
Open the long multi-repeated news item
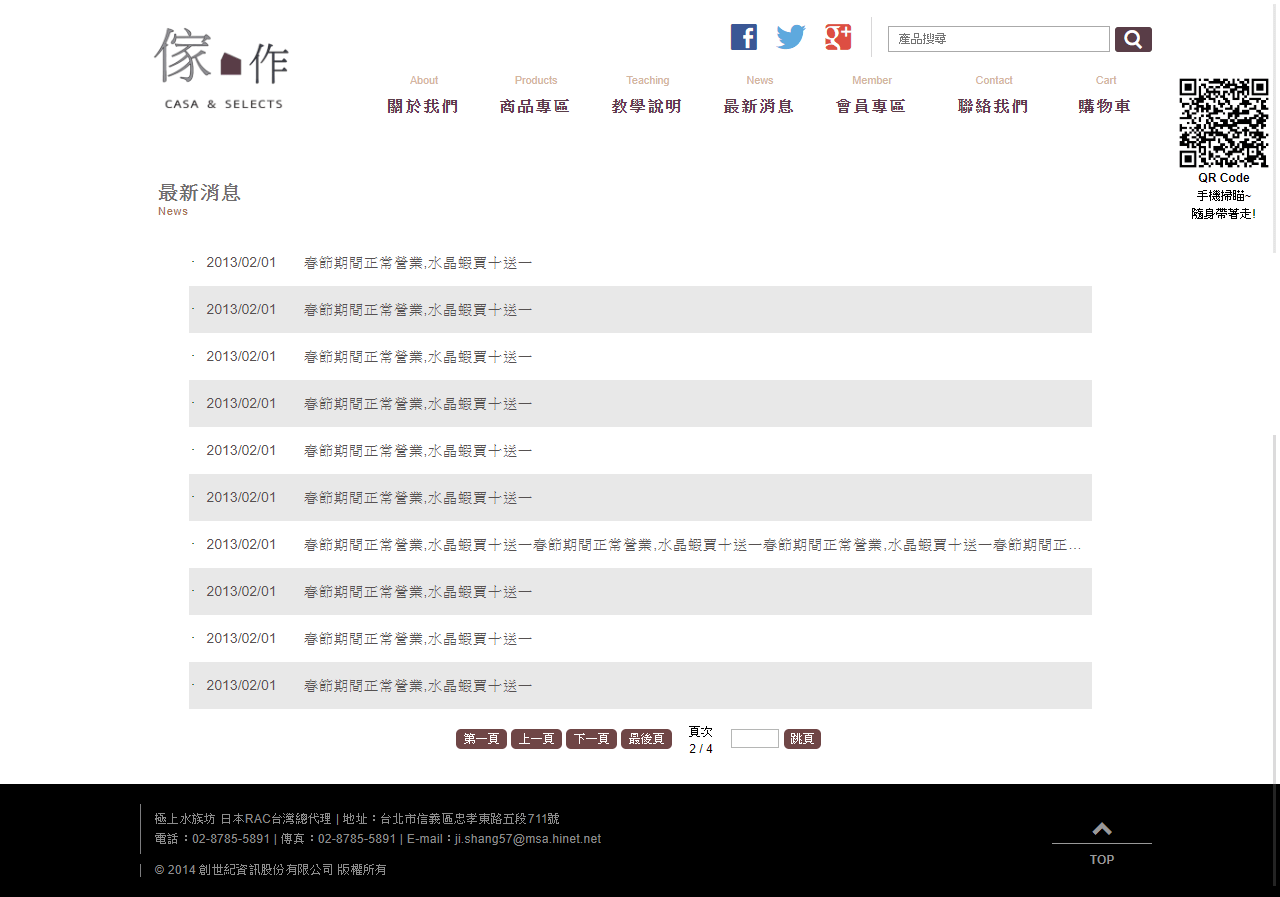[x=692, y=545]
